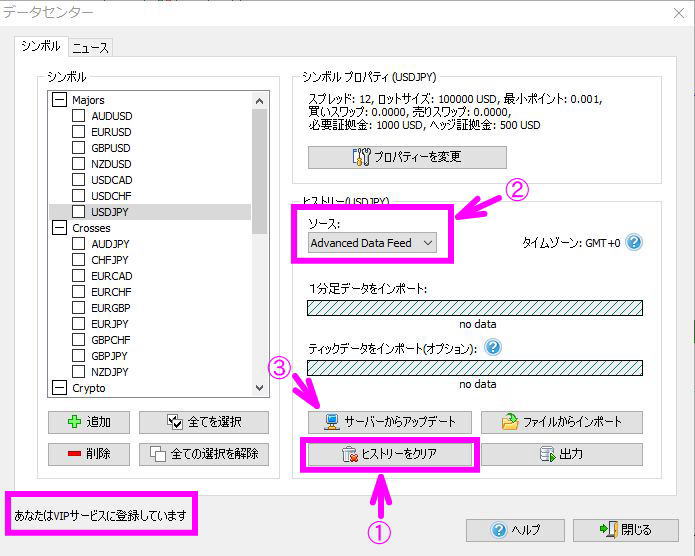Click Deselect All (全ての選択を解除) button
Image resolution: width=695 pixels, height=556 pixels.
(x=204, y=454)
